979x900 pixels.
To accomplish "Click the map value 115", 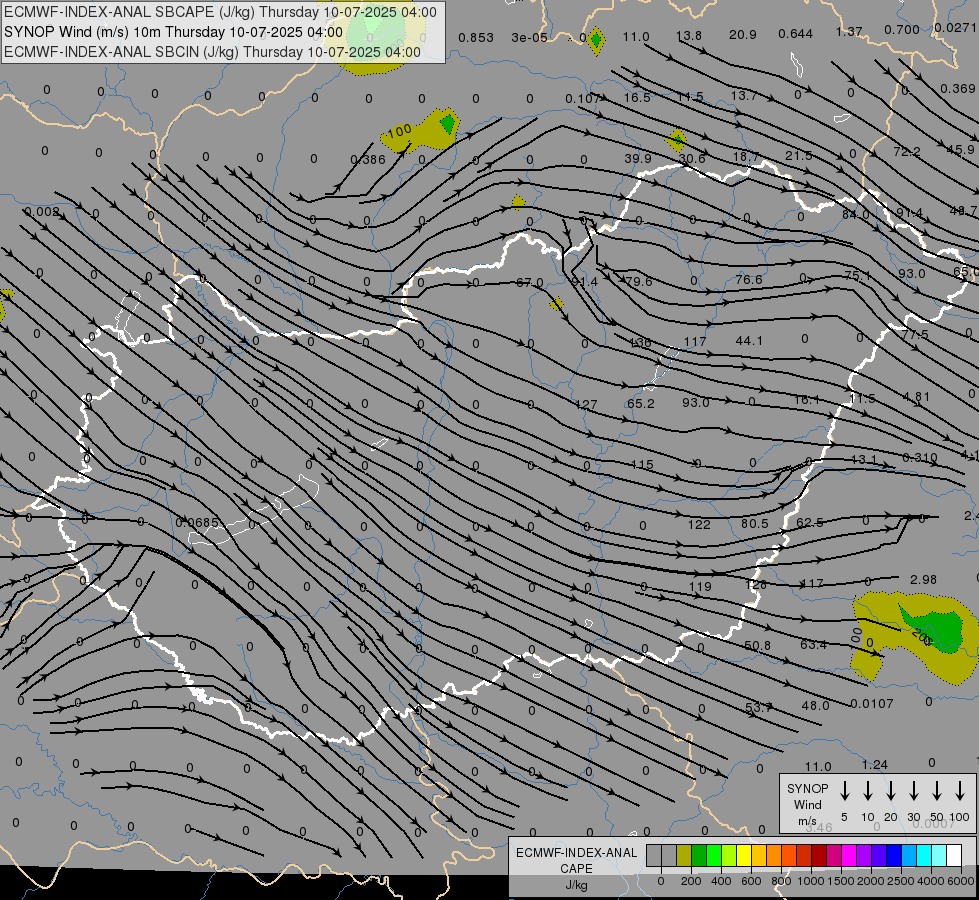I will 642,465.
